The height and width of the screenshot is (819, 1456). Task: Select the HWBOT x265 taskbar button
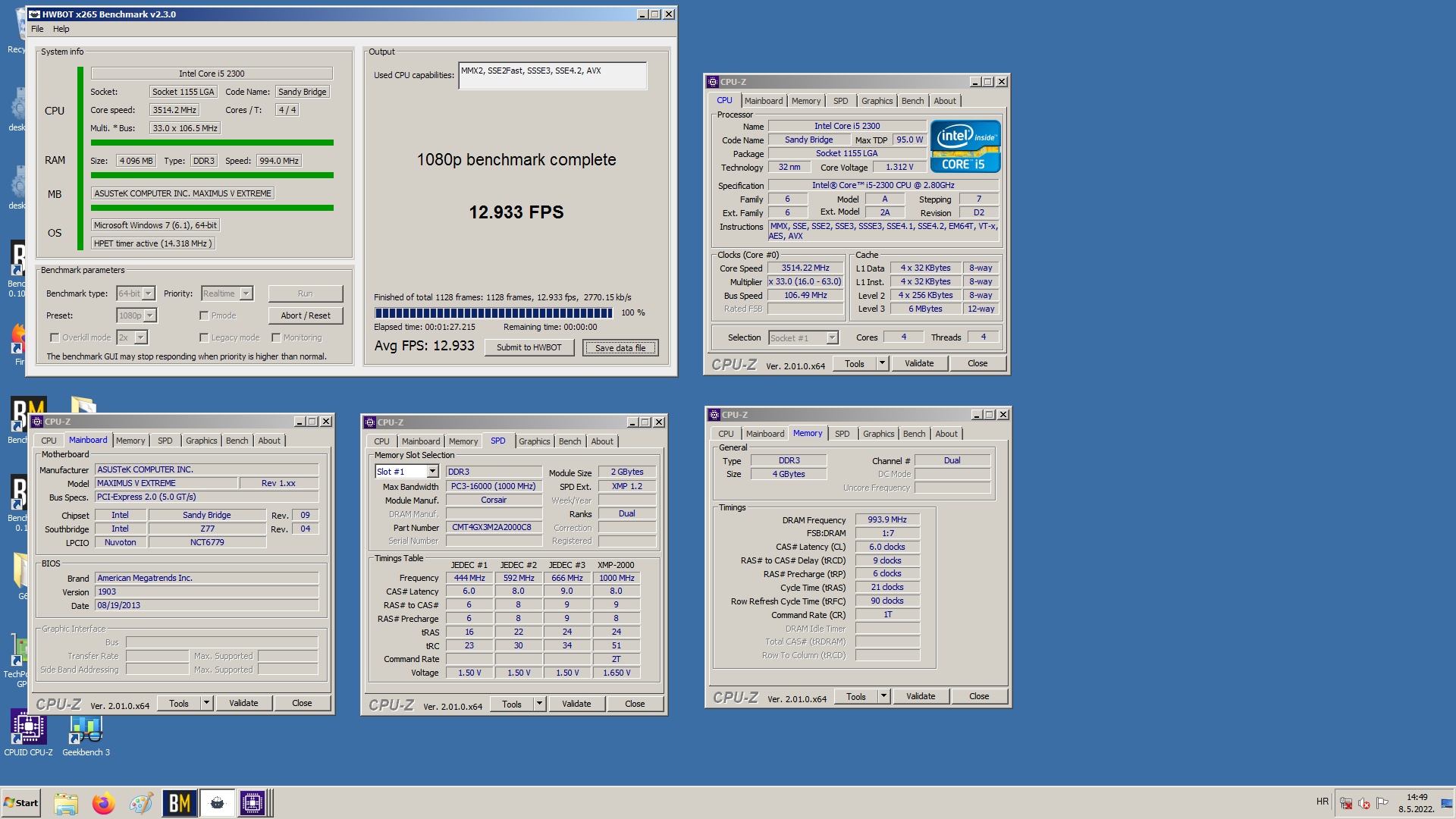pos(217,803)
